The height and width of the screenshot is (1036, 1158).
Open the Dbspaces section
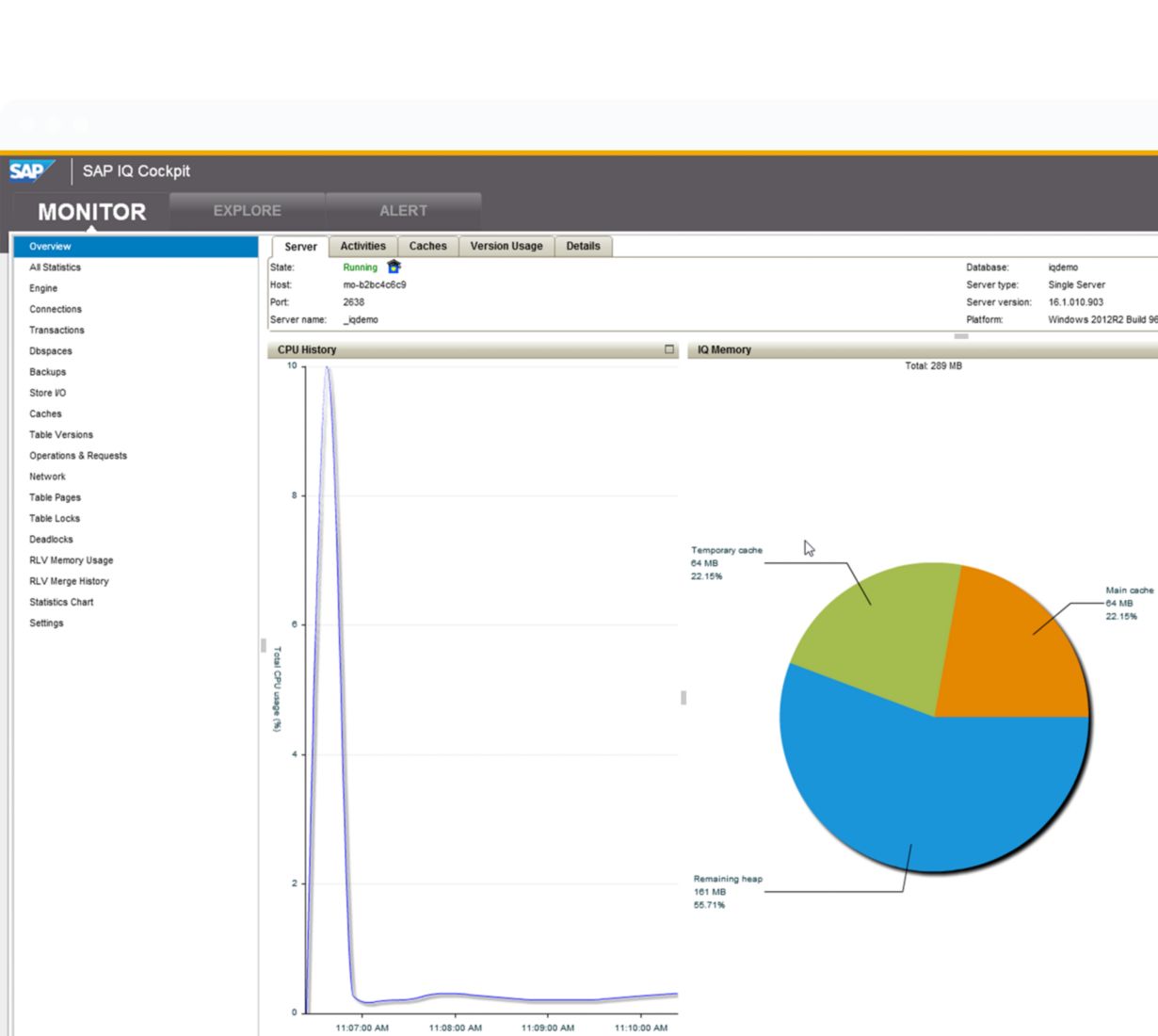click(51, 351)
